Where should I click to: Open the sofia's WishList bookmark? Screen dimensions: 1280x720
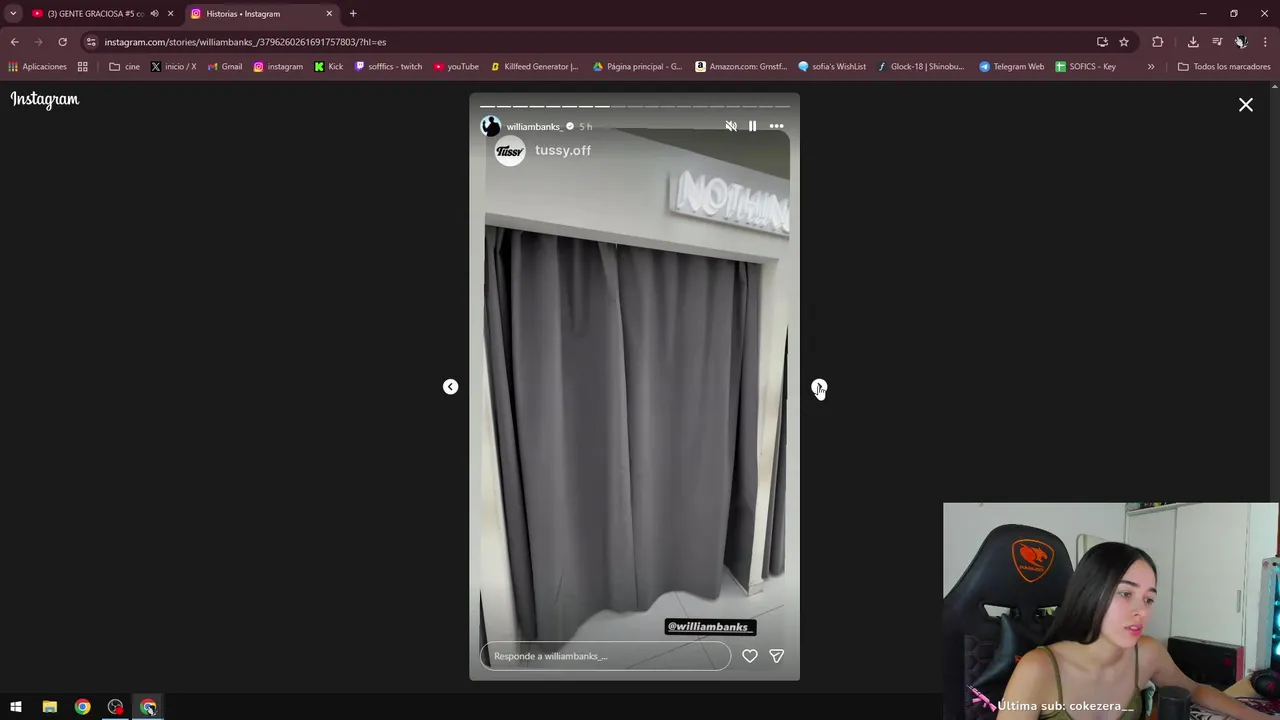pos(832,67)
